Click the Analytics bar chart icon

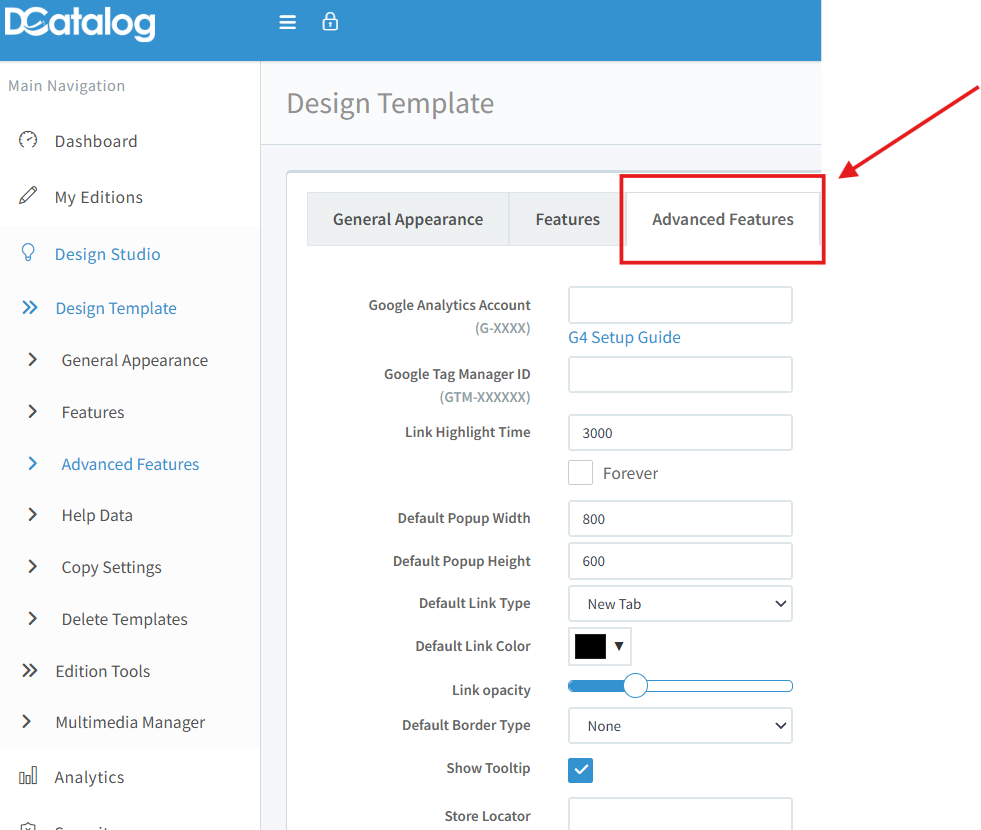coord(28,776)
